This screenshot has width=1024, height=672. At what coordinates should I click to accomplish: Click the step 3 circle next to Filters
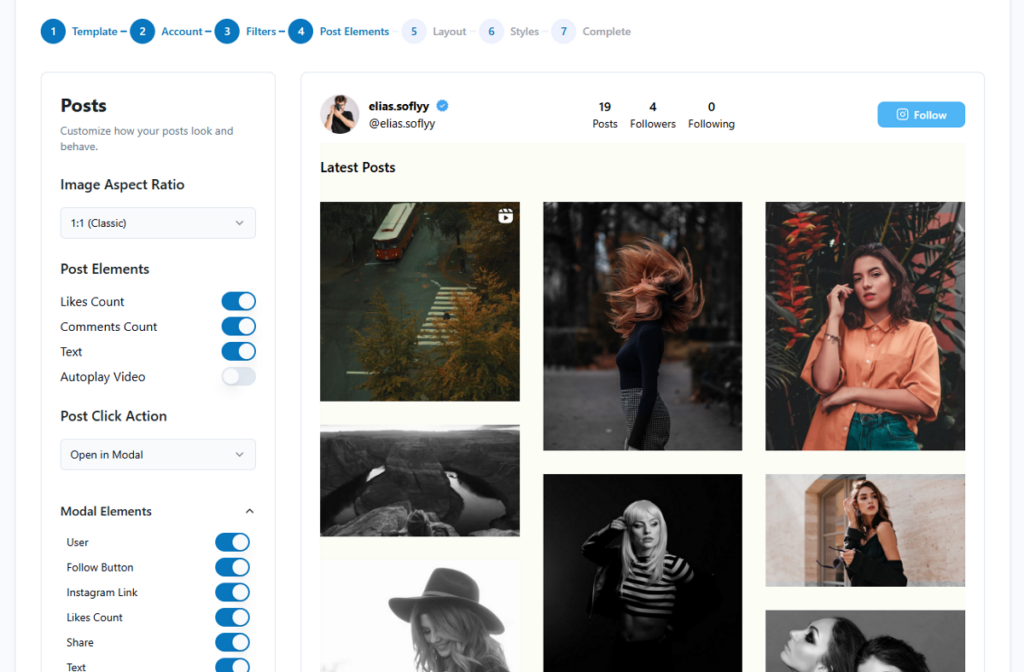click(x=227, y=31)
